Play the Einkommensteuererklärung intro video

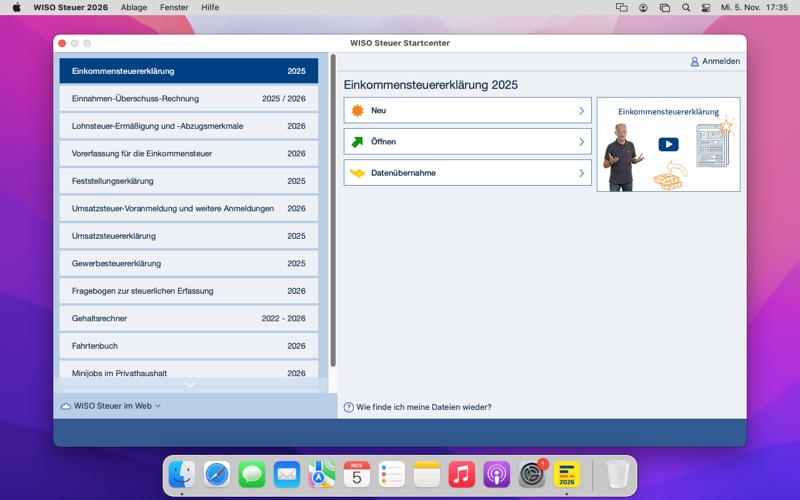coord(668,144)
